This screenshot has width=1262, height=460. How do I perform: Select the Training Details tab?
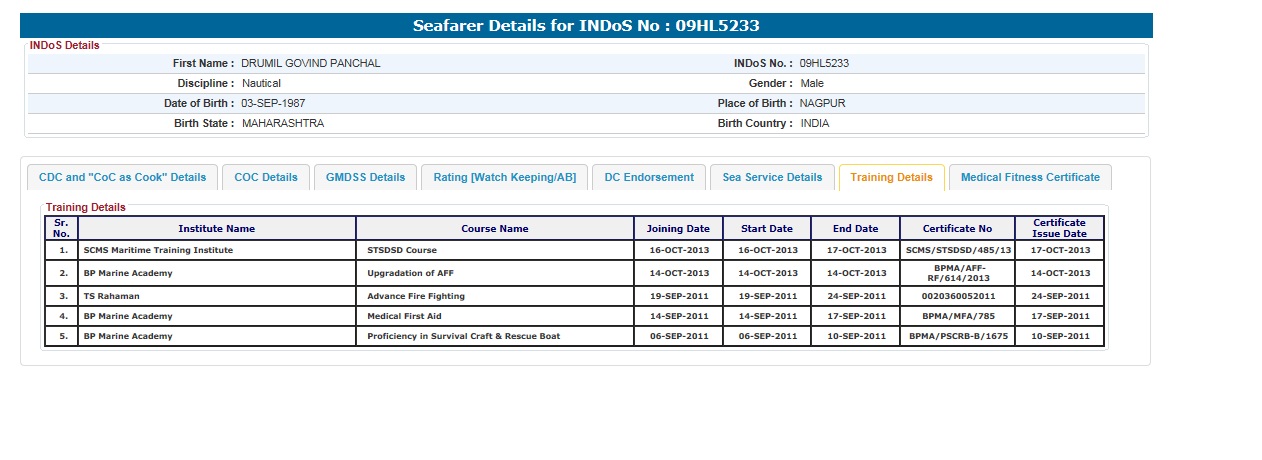pyautogui.click(x=891, y=177)
